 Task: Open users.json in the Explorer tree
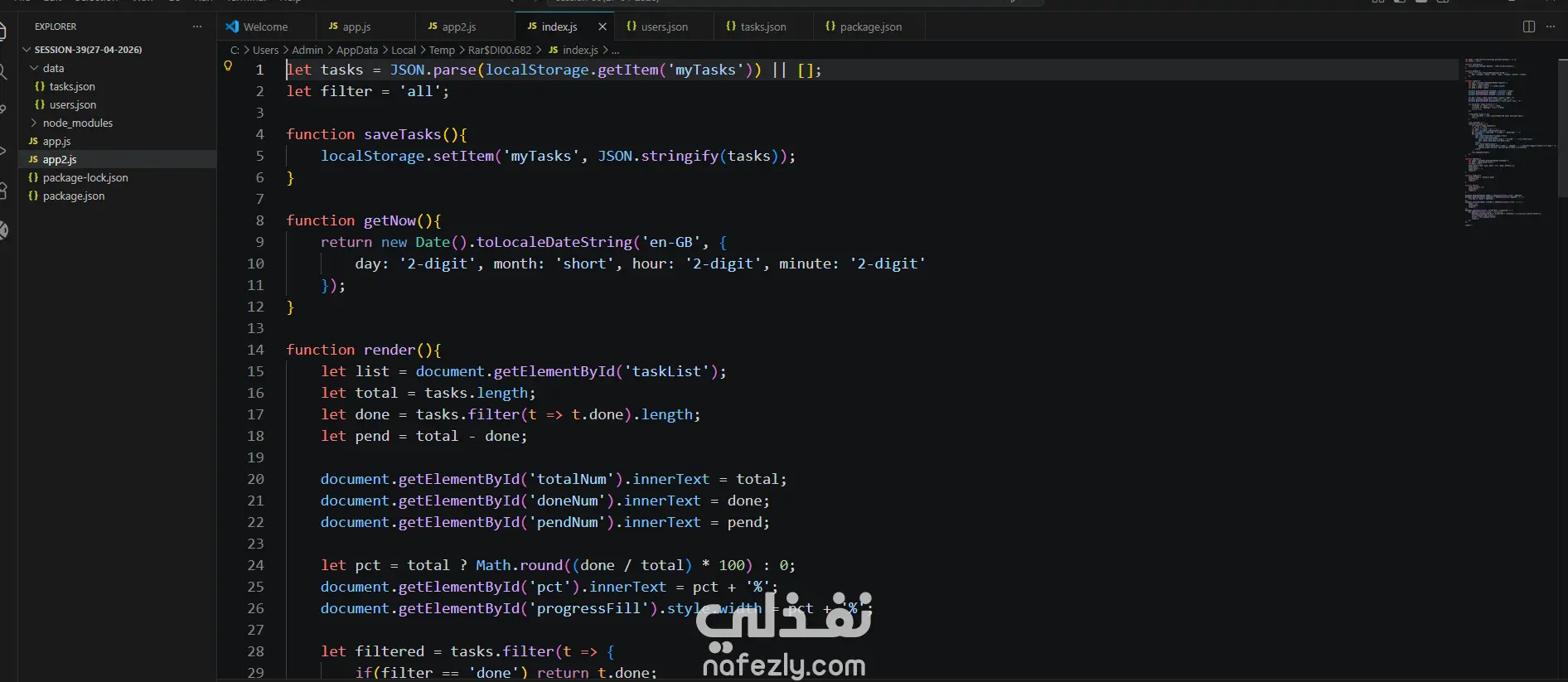click(x=73, y=104)
